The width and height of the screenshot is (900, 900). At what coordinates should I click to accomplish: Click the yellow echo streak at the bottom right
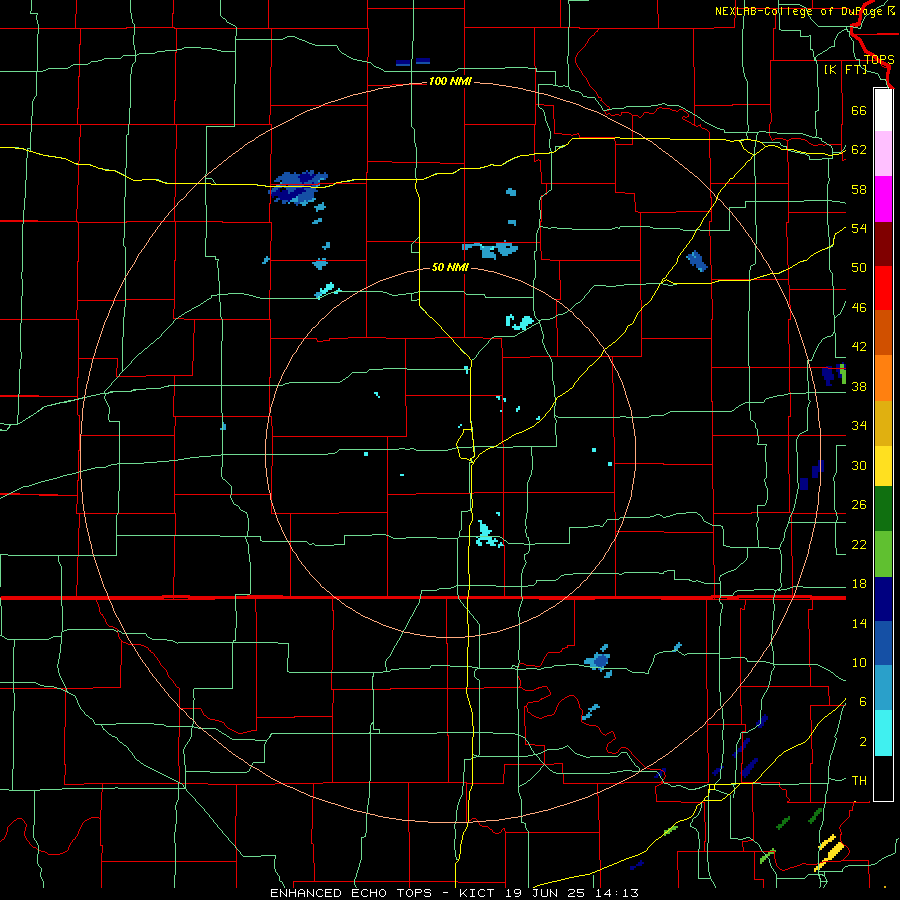[829, 852]
